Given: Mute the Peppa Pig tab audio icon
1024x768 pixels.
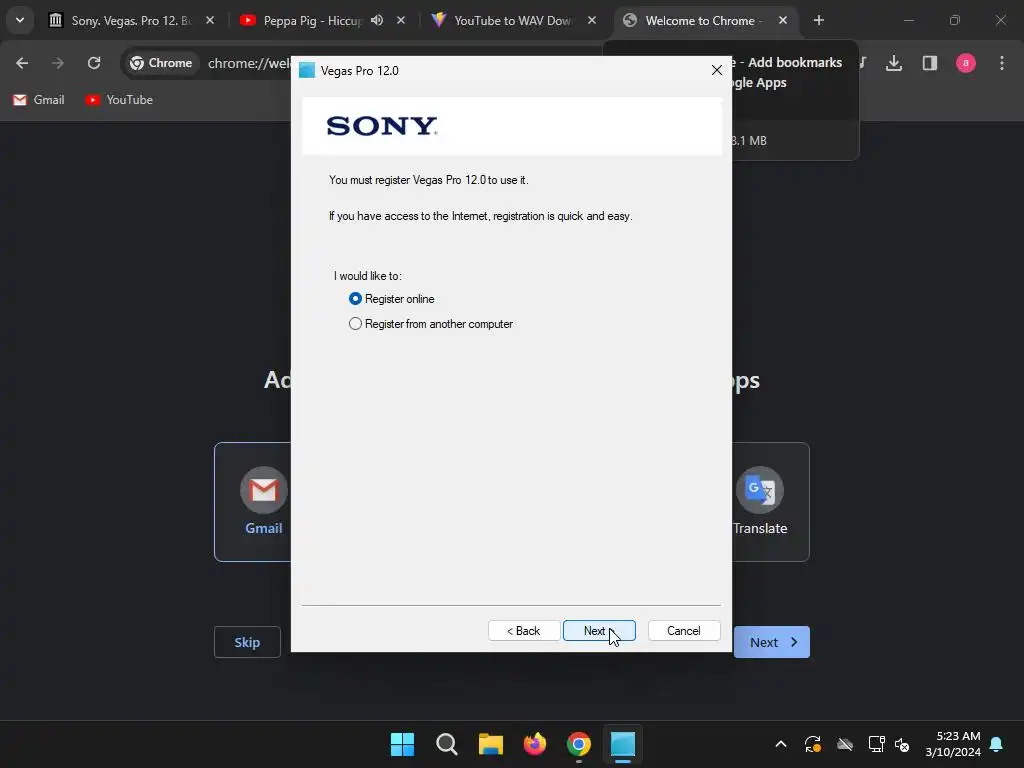Looking at the screenshot, I should tap(377, 20).
